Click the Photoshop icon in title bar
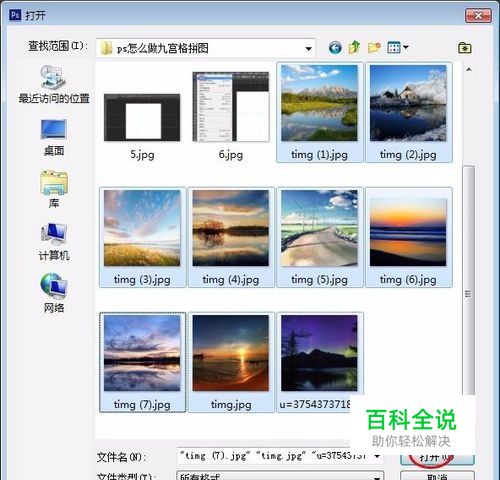 click(x=15, y=15)
